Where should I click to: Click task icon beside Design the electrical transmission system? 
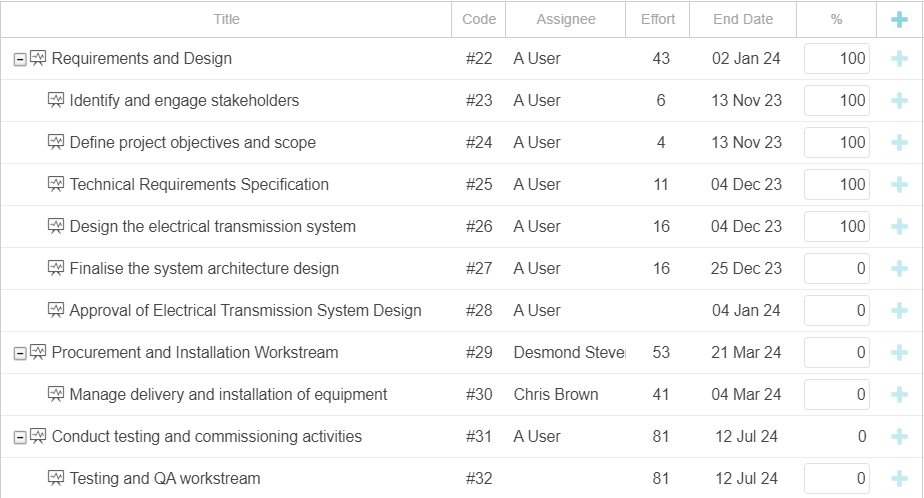pos(55,226)
